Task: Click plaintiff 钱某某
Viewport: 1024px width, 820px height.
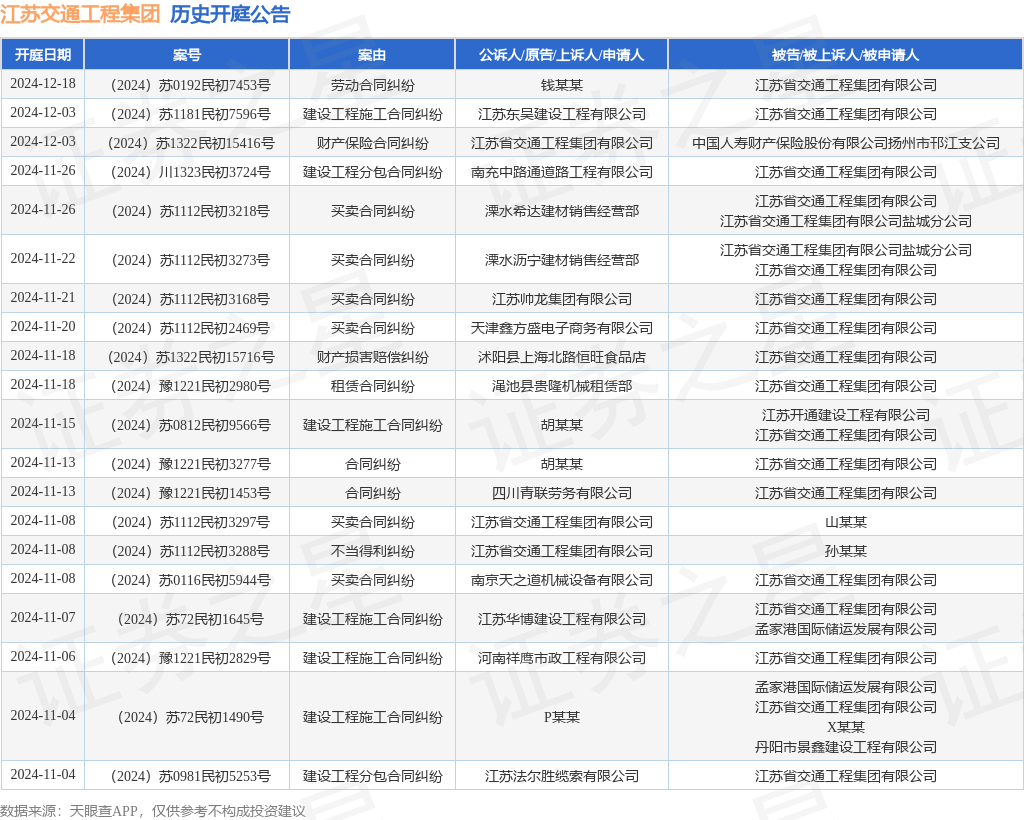Action: pyautogui.click(x=562, y=85)
